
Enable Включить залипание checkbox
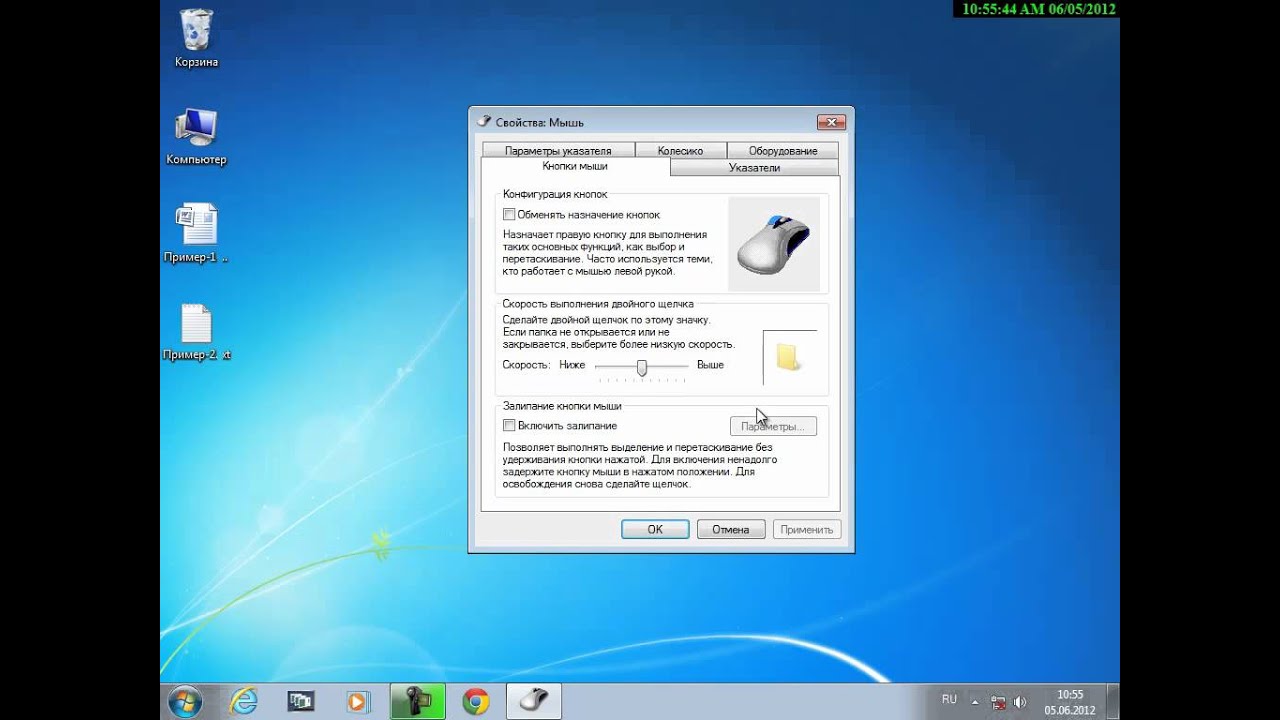coord(509,426)
